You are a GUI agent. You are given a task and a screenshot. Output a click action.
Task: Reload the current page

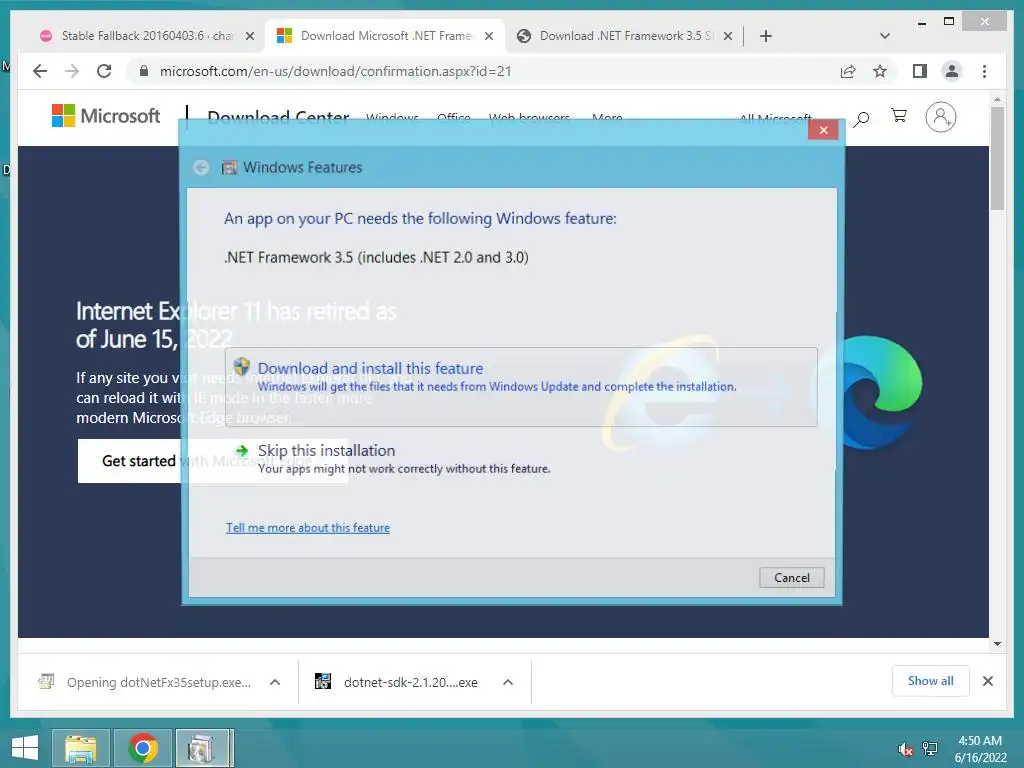point(104,71)
